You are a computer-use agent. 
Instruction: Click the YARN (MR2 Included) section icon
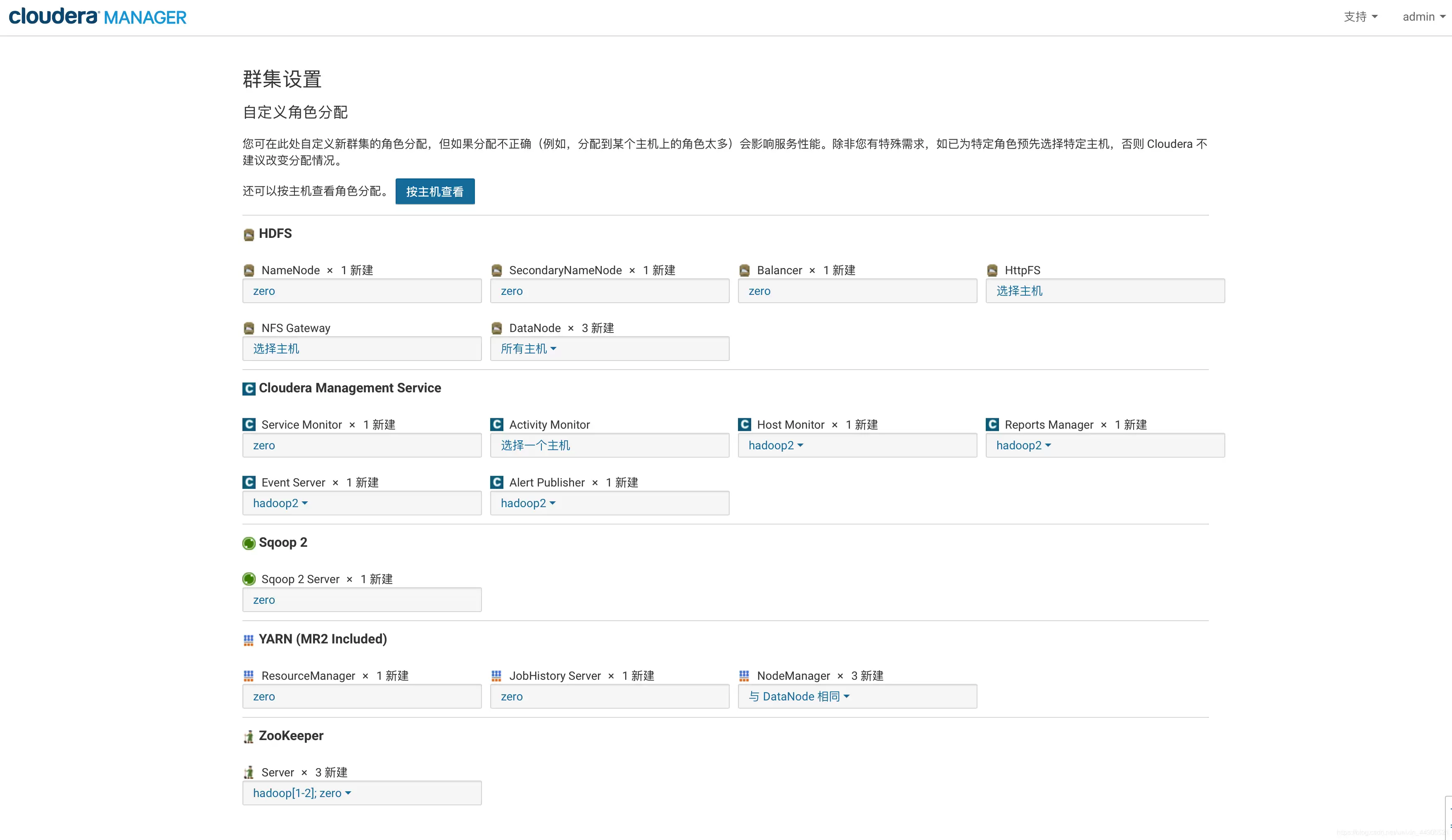click(249, 640)
